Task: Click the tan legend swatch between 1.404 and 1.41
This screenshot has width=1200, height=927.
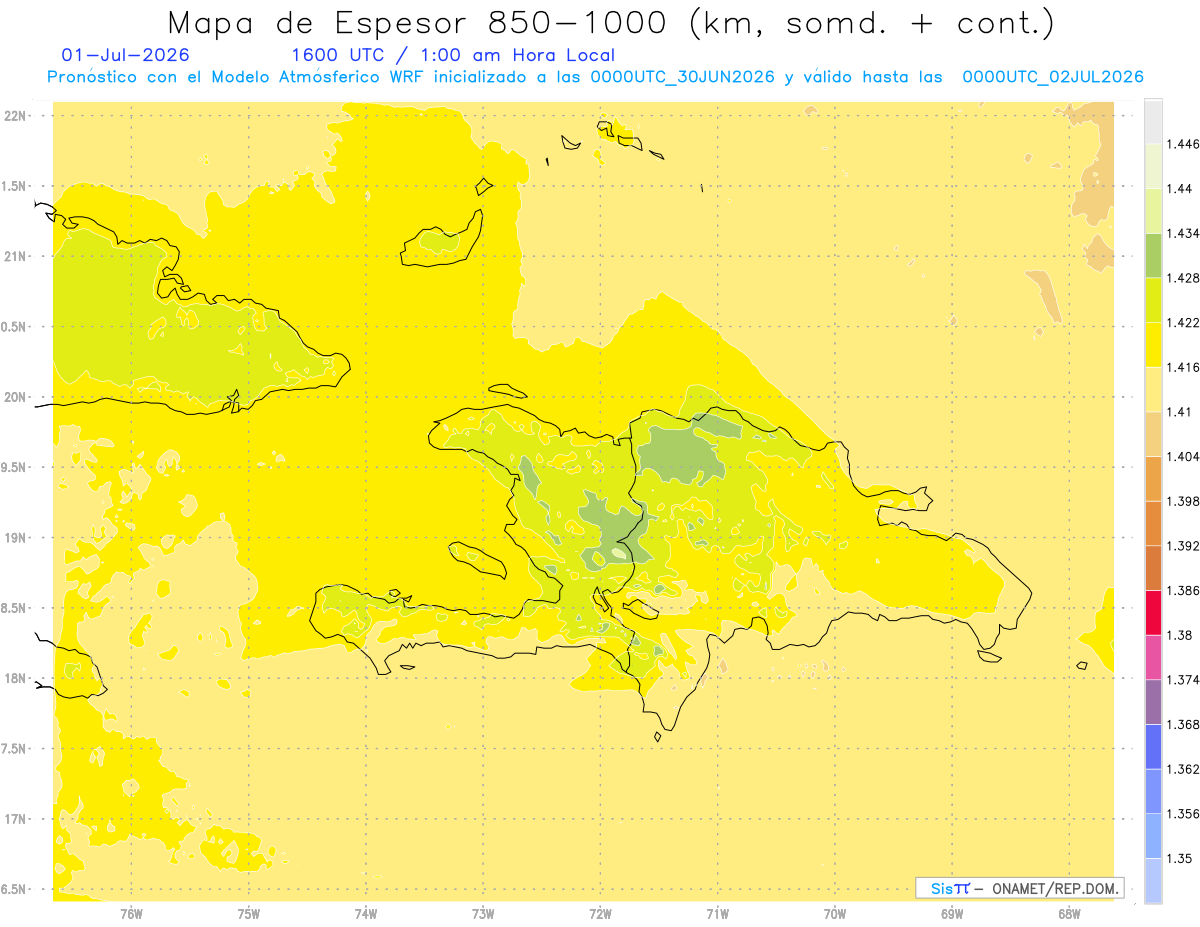Action: click(x=1153, y=433)
